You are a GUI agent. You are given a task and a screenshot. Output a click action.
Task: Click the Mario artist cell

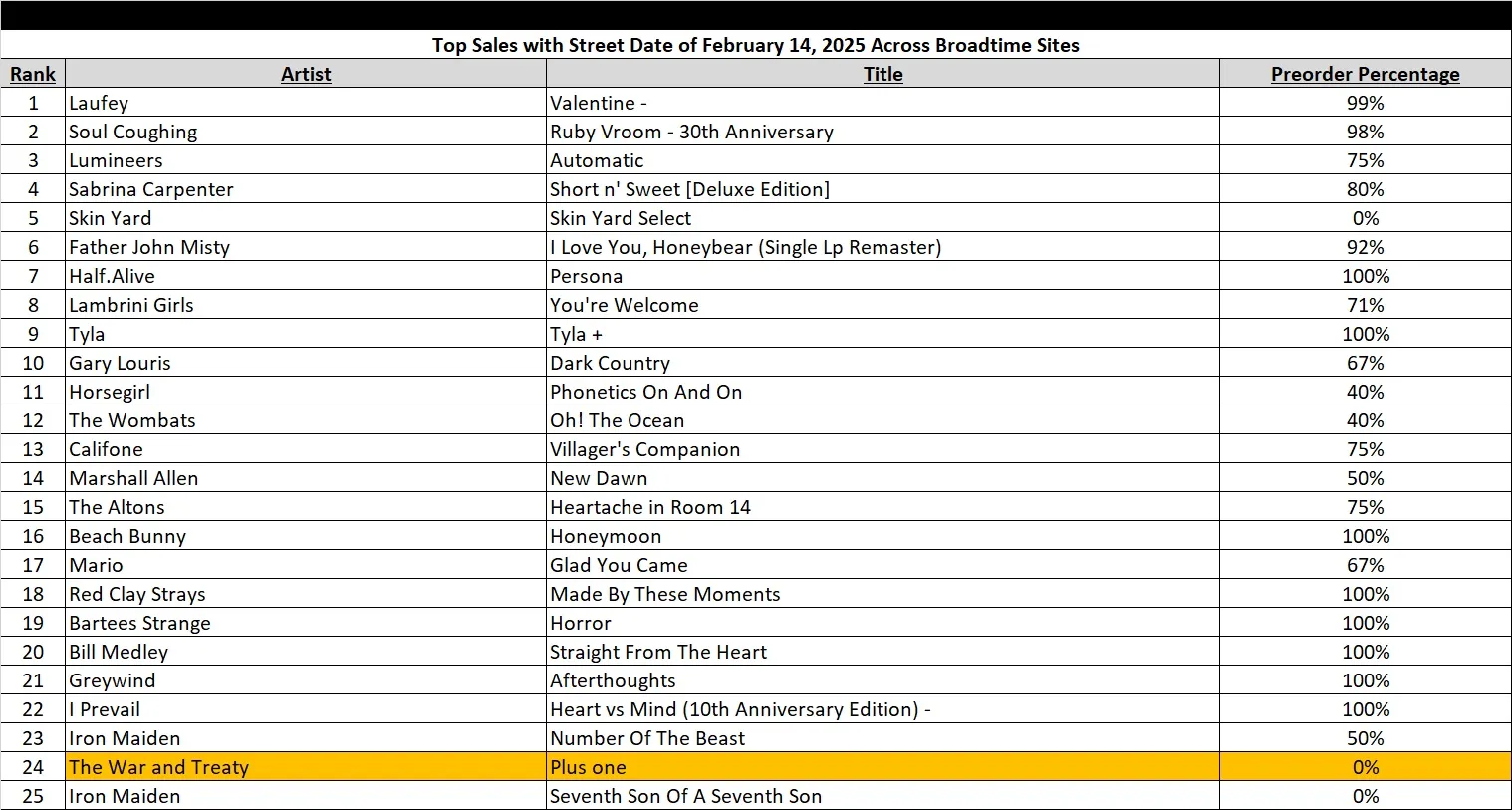(306, 565)
